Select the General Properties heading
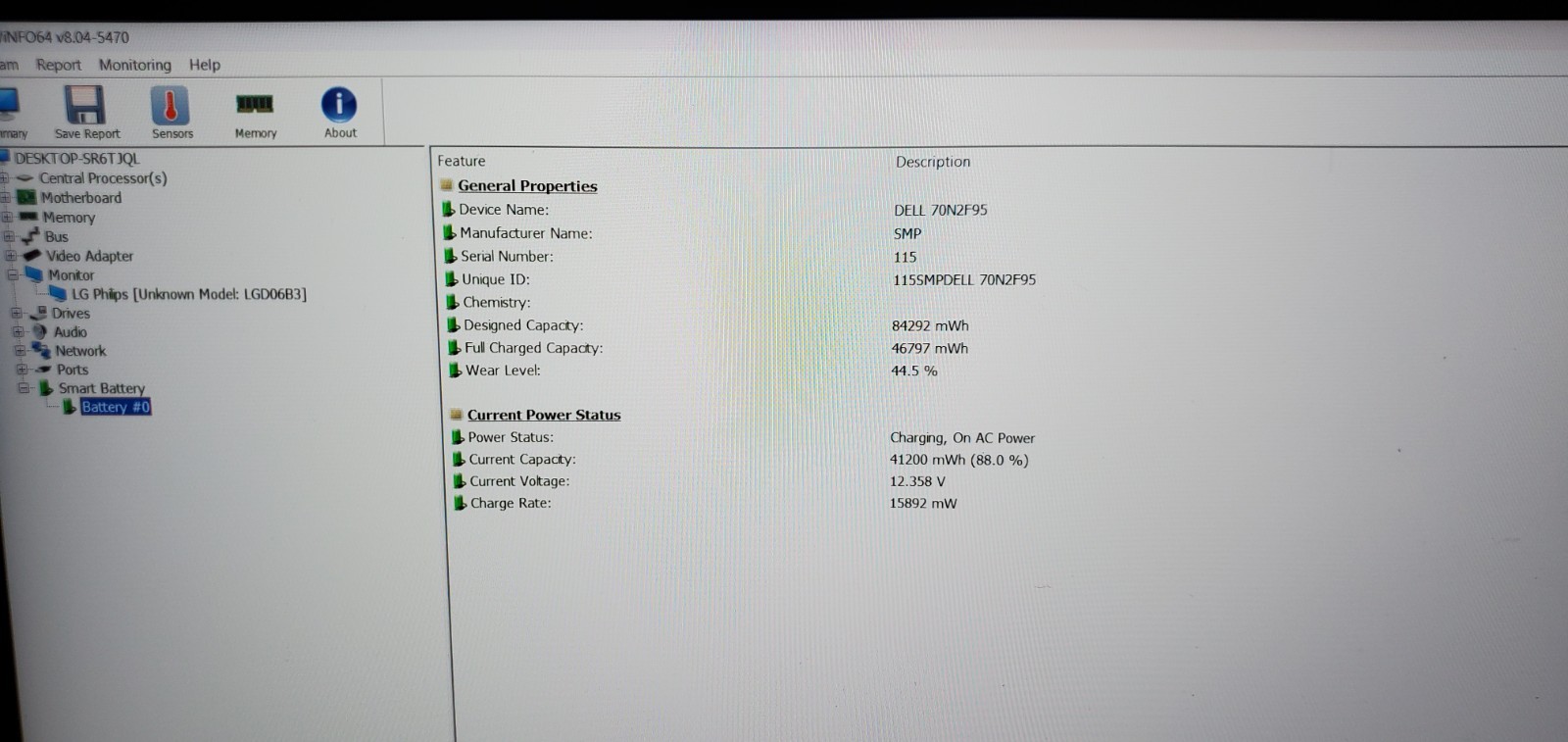This screenshot has height=742, width=1568. coord(527,186)
